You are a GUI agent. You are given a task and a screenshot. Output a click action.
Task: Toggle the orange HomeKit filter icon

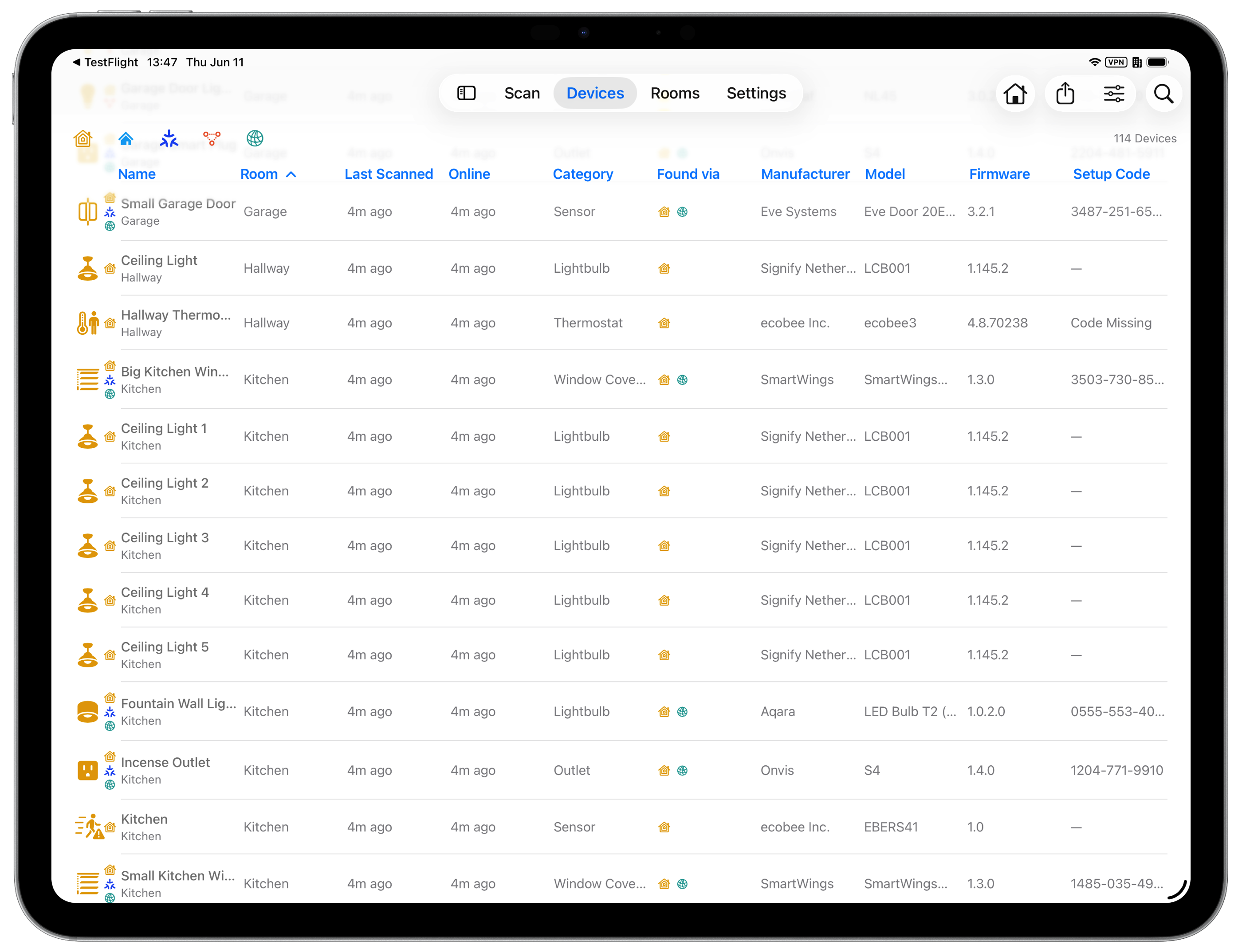pyautogui.click(x=83, y=138)
